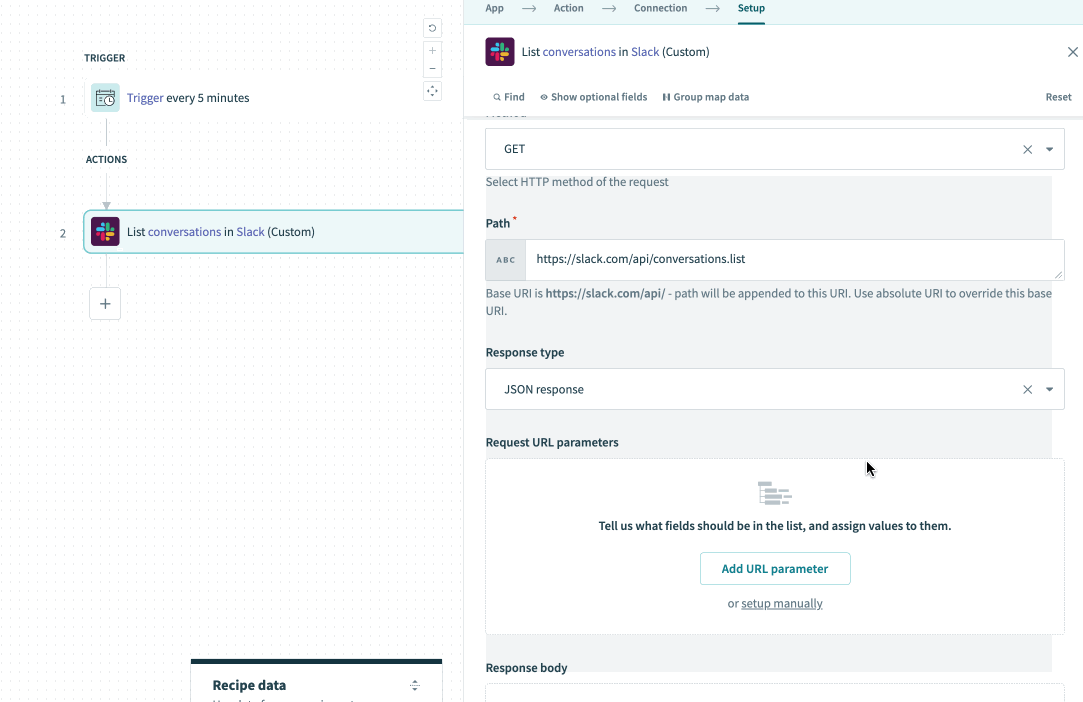Clear the GET method using its X

1027,148
